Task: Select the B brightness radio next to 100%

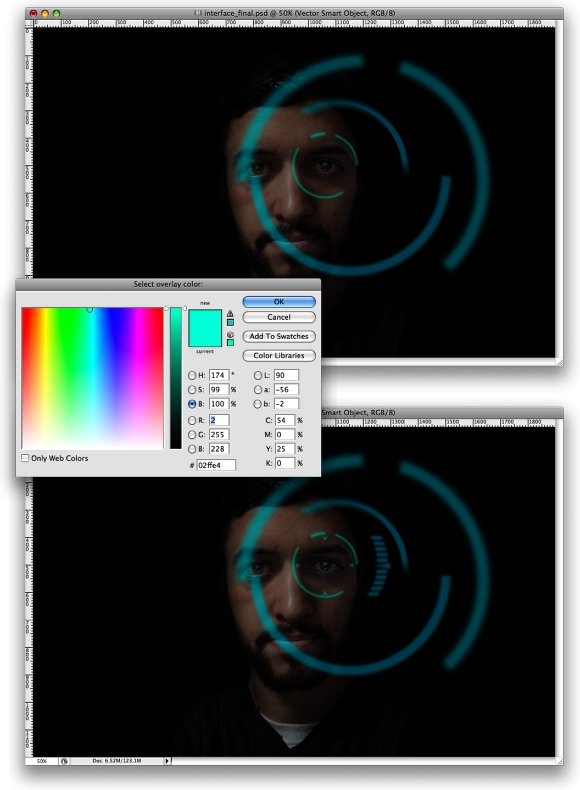Action: click(192, 404)
